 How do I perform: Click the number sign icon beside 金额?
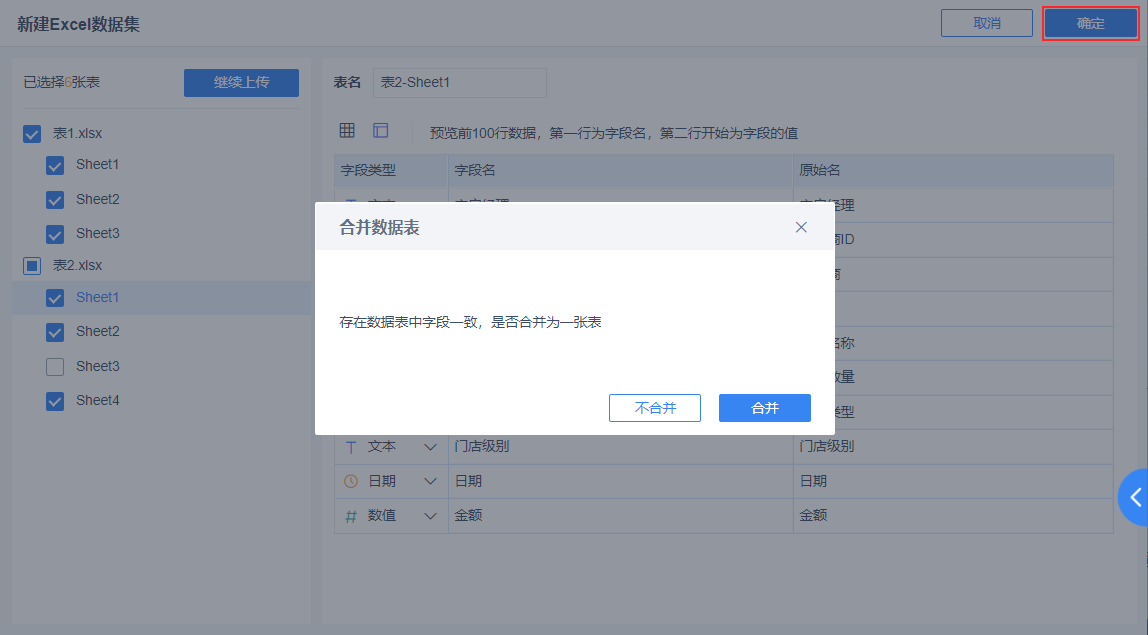point(351,515)
